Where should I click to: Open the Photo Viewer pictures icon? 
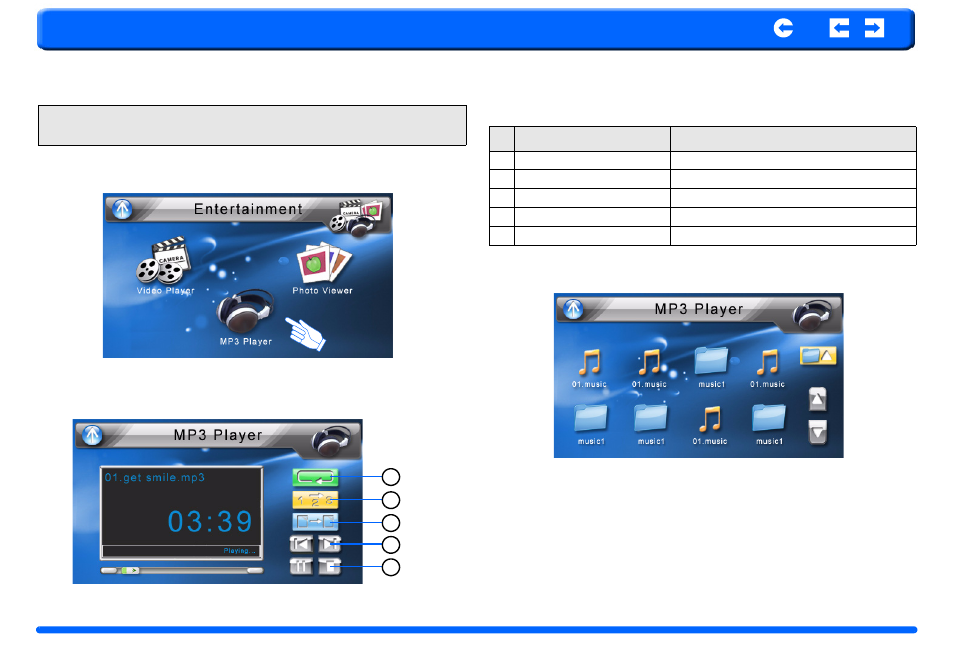pos(323,263)
